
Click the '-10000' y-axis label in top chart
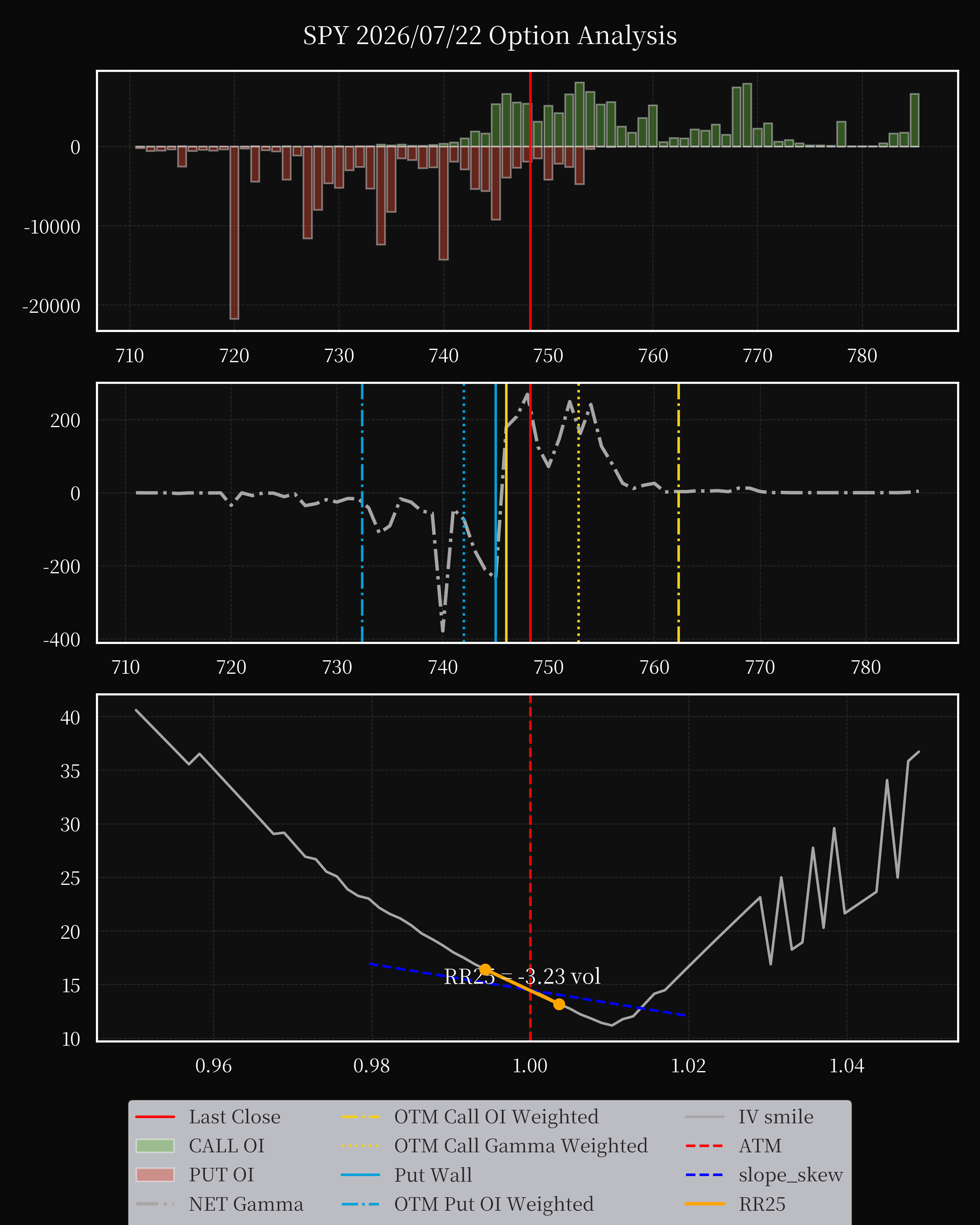52,227
